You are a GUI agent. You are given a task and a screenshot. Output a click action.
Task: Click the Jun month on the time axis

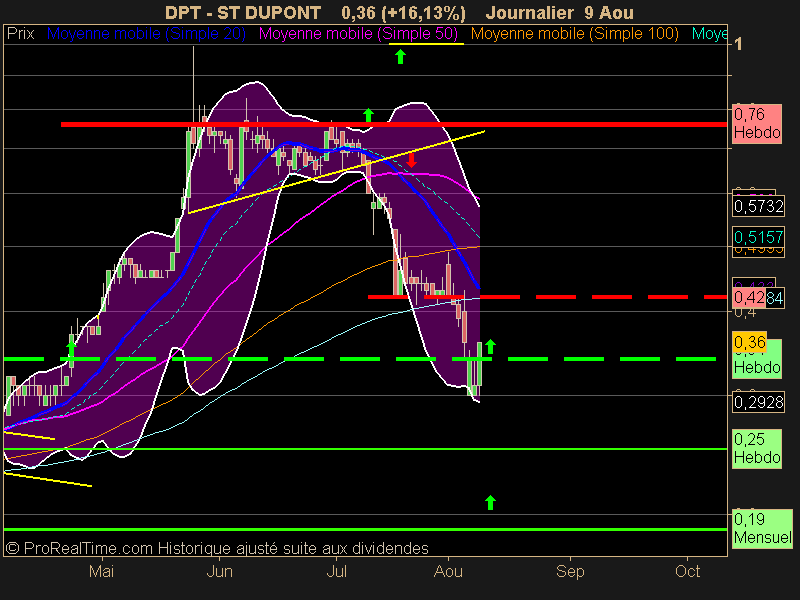pos(219,571)
